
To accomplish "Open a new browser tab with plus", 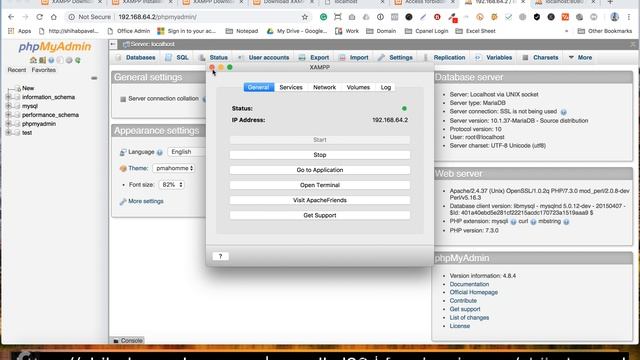I will pos(610,2).
